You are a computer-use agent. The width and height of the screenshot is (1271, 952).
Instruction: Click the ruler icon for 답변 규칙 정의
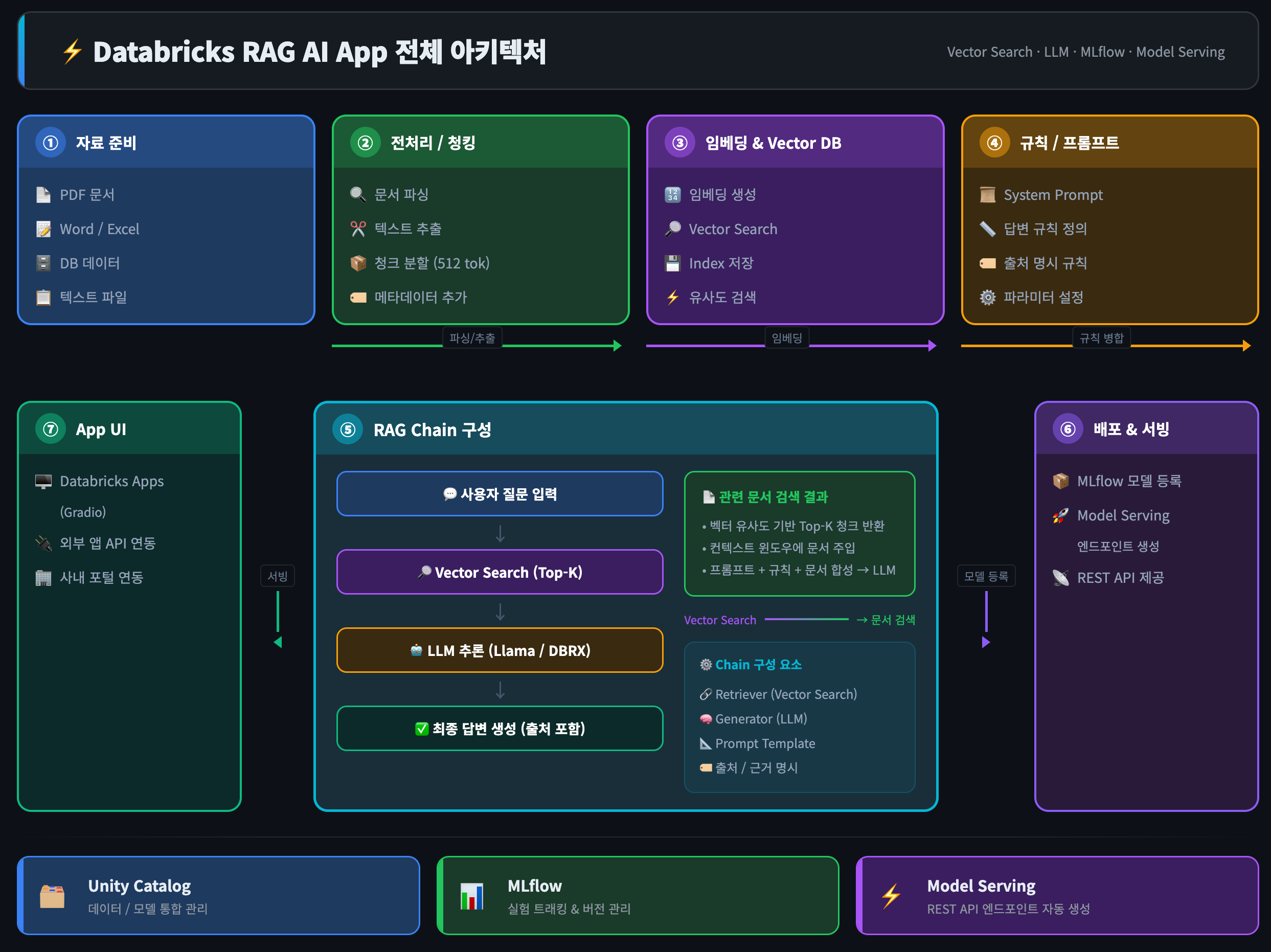click(987, 229)
